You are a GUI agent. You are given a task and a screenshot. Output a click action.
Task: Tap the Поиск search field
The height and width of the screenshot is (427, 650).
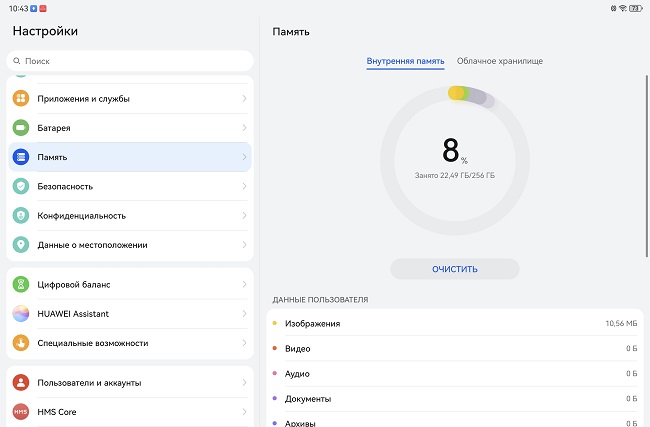click(130, 61)
